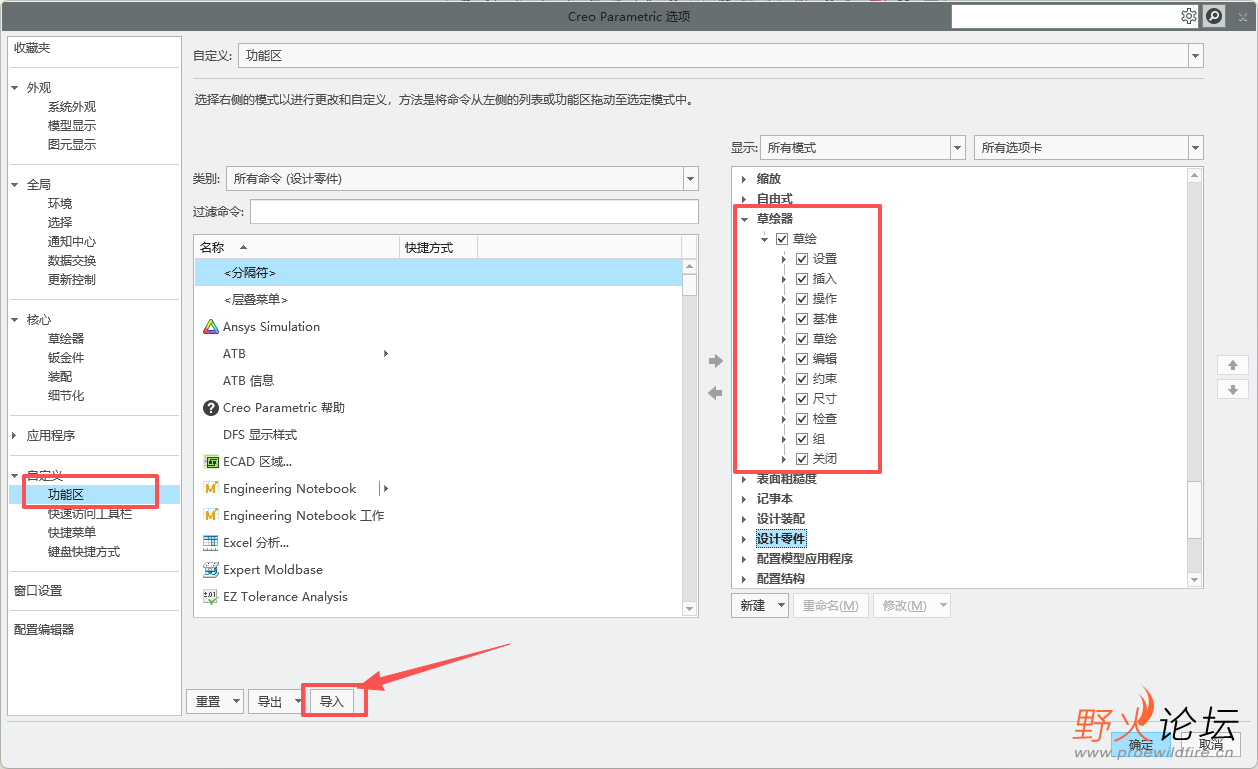1258x769 pixels.
Task: Click the ribbon tree vertical scrollbar
Action: (x=1194, y=378)
